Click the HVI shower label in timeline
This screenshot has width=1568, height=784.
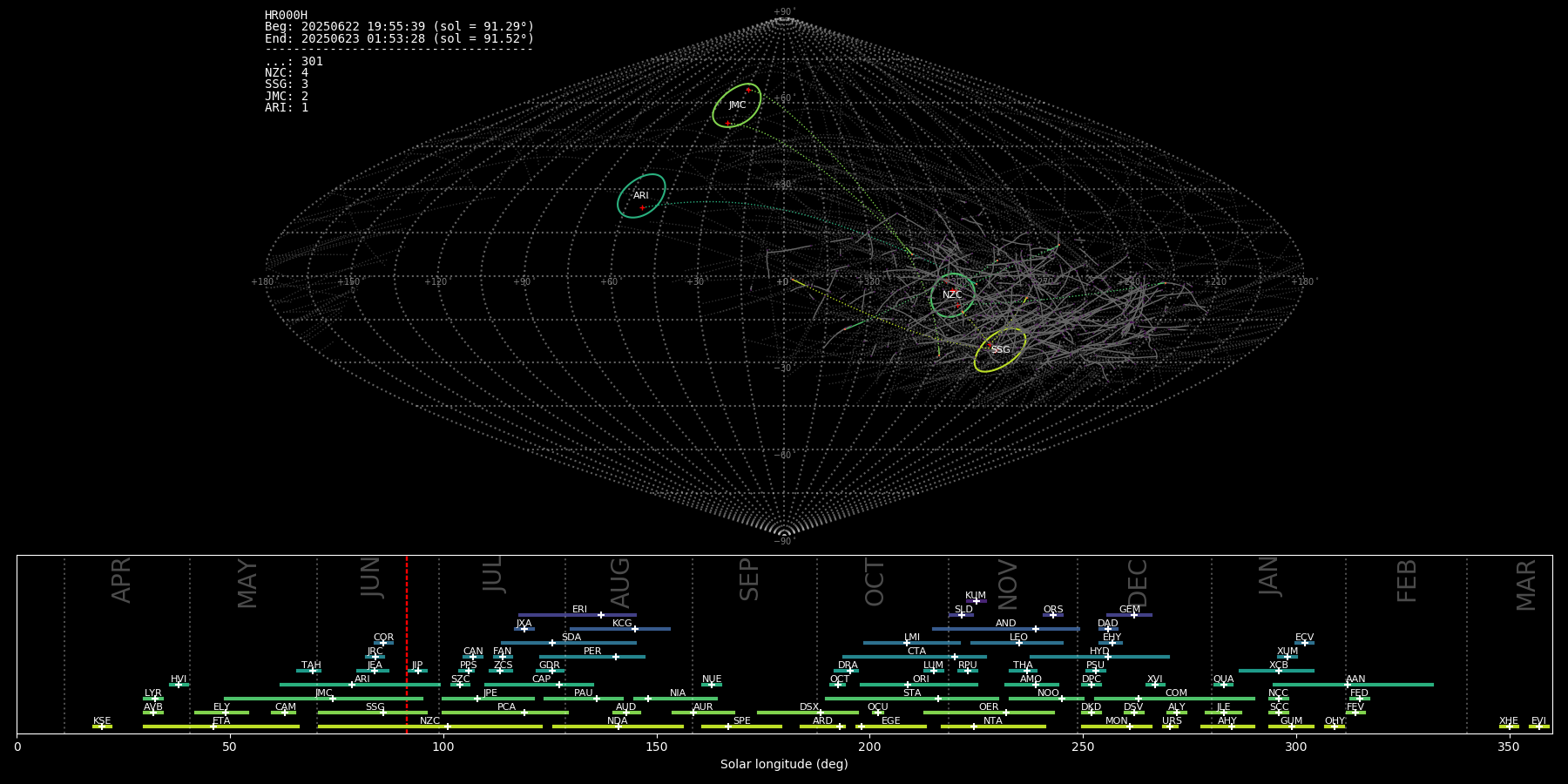[x=179, y=679]
